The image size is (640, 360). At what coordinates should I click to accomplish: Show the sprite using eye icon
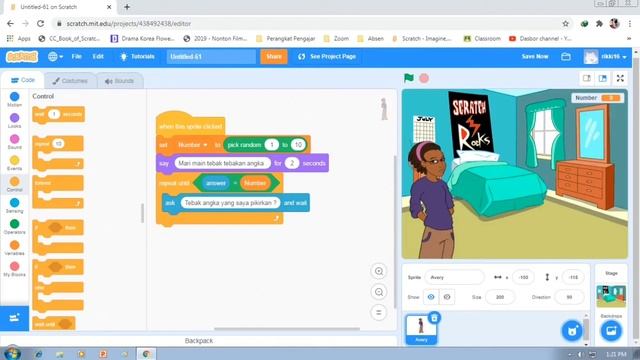(x=431, y=297)
